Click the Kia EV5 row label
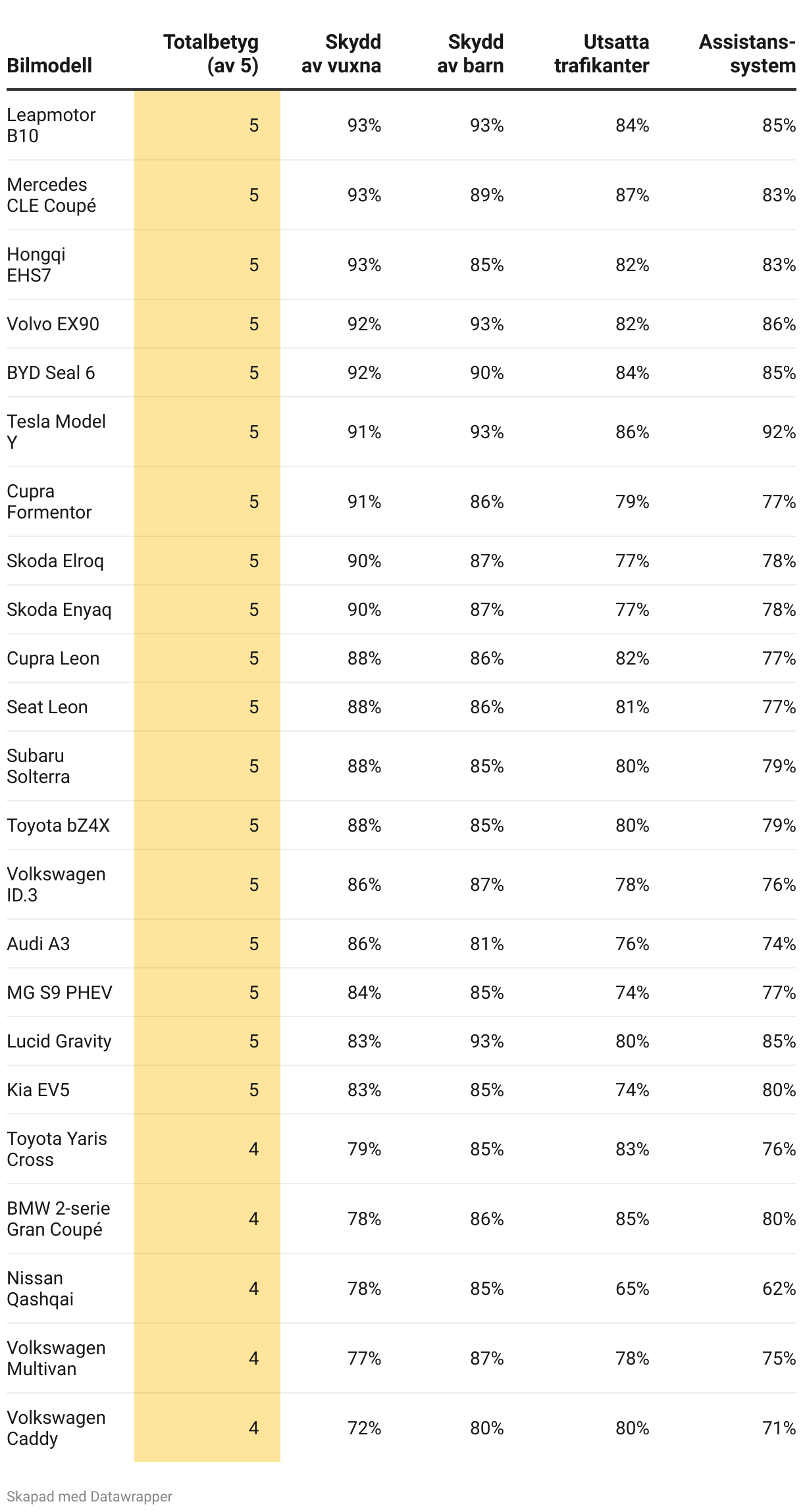 point(38,1090)
